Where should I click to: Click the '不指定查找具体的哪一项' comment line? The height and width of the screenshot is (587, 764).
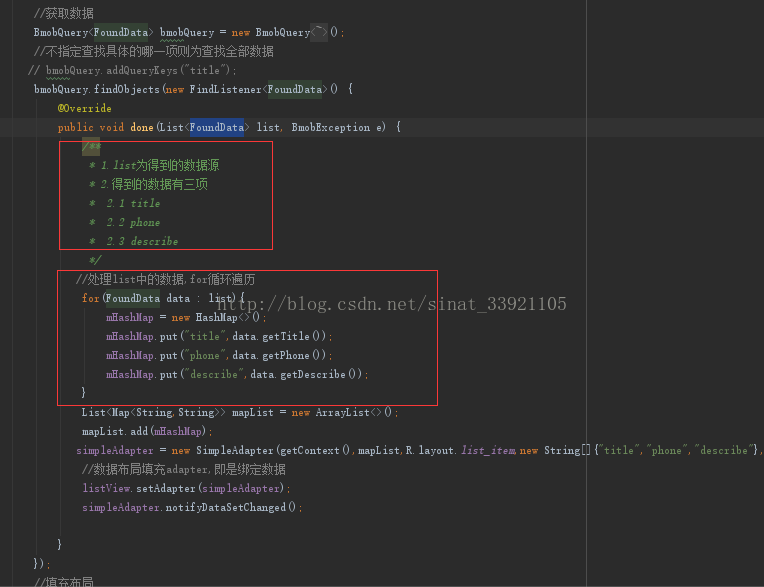(x=153, y=52)
